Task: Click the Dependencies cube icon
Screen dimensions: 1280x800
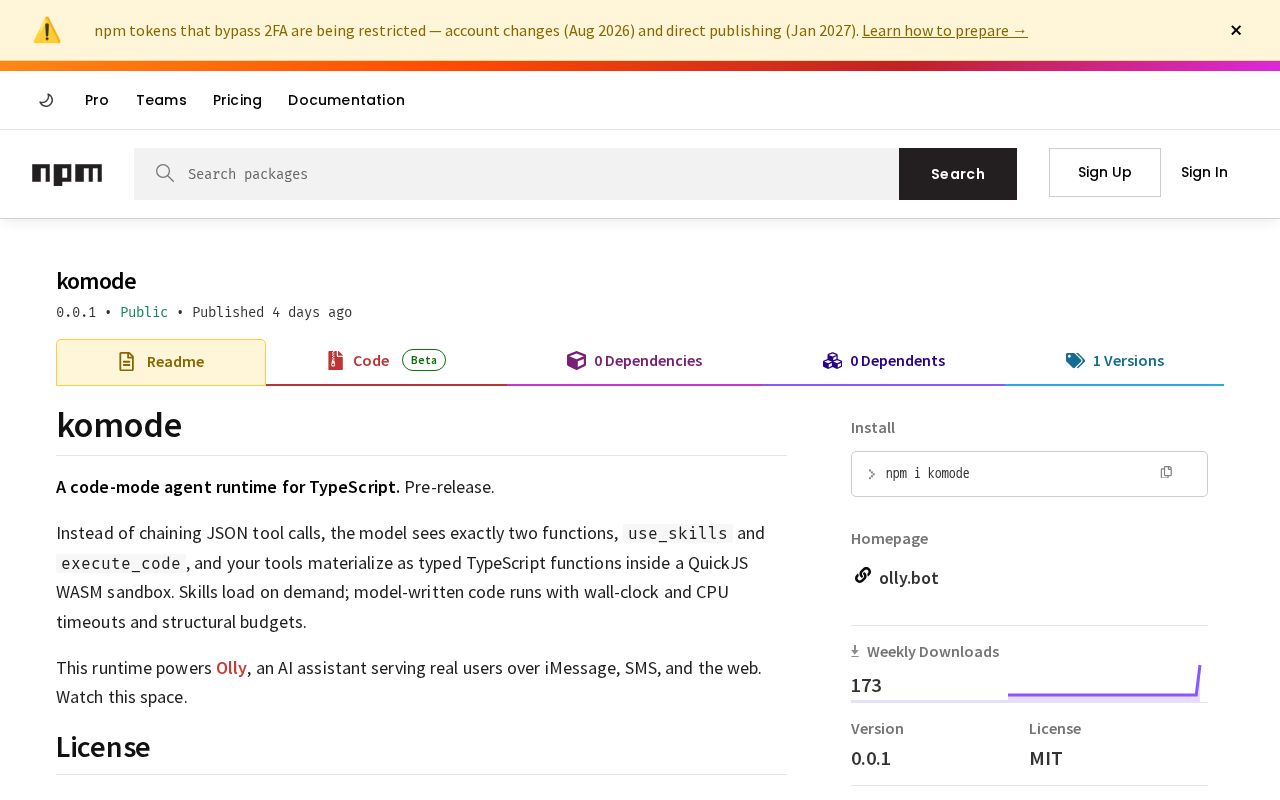Action: coord(576,361)
